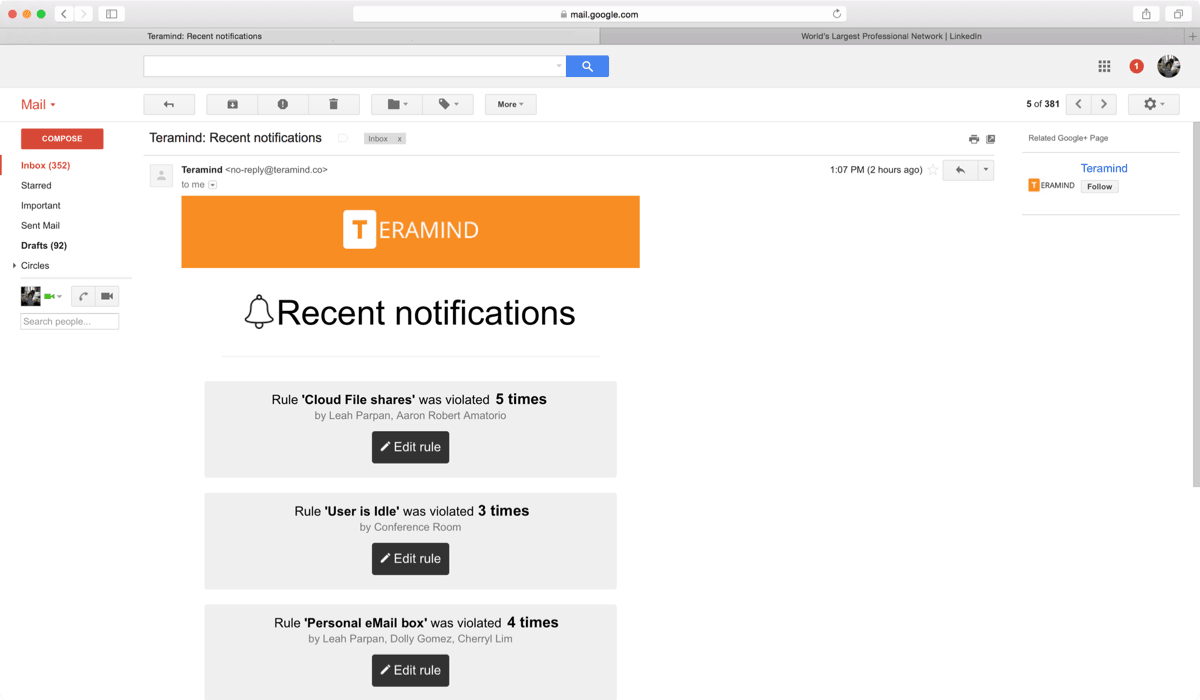Image resolution: width=1200 pixels, height=700 pixels.
Task: Click the COMPOSE button
Action: pyautogui.click(x=62, y=139)
